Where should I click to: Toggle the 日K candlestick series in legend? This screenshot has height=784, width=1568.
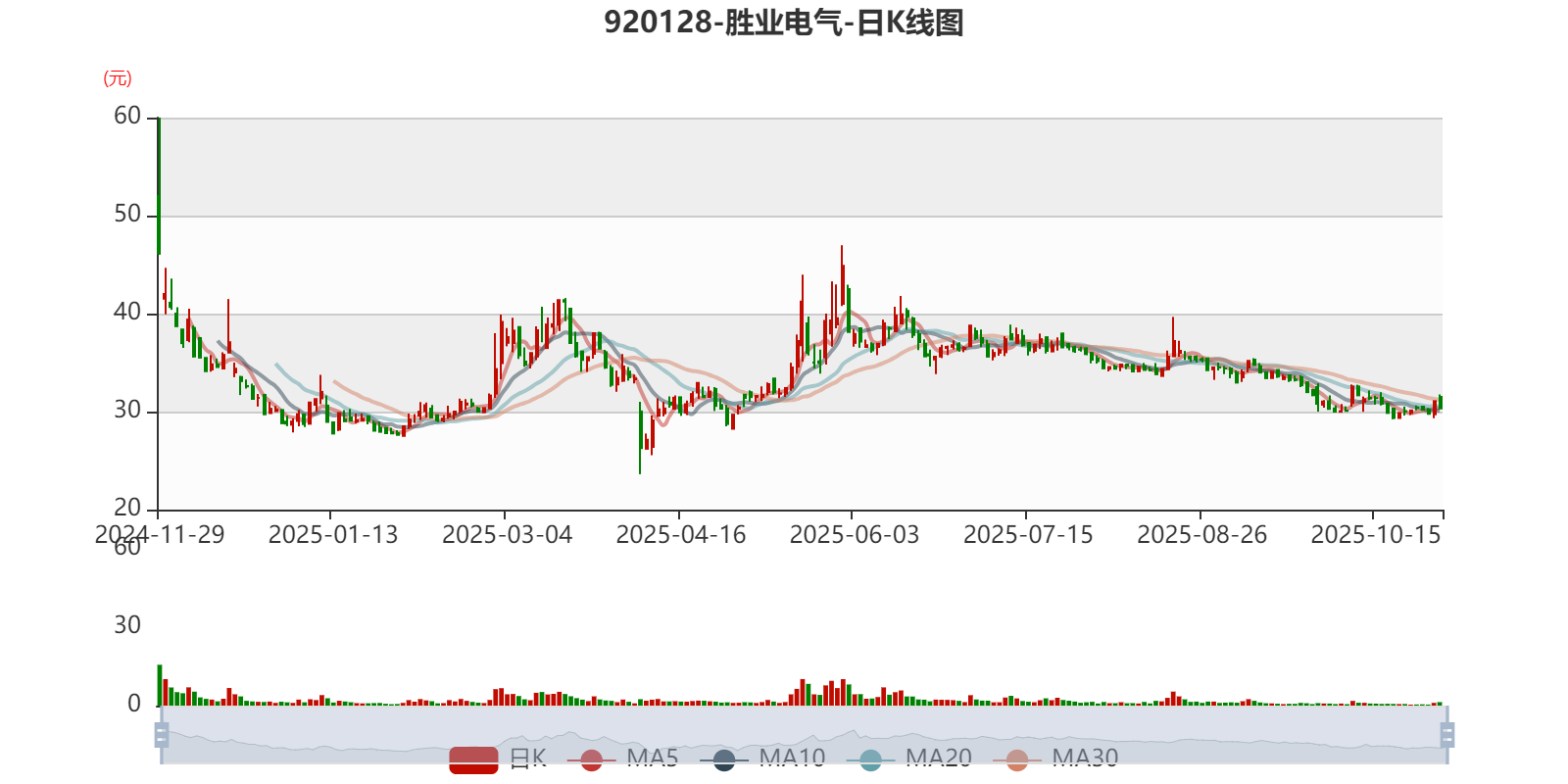click(498, 759)
